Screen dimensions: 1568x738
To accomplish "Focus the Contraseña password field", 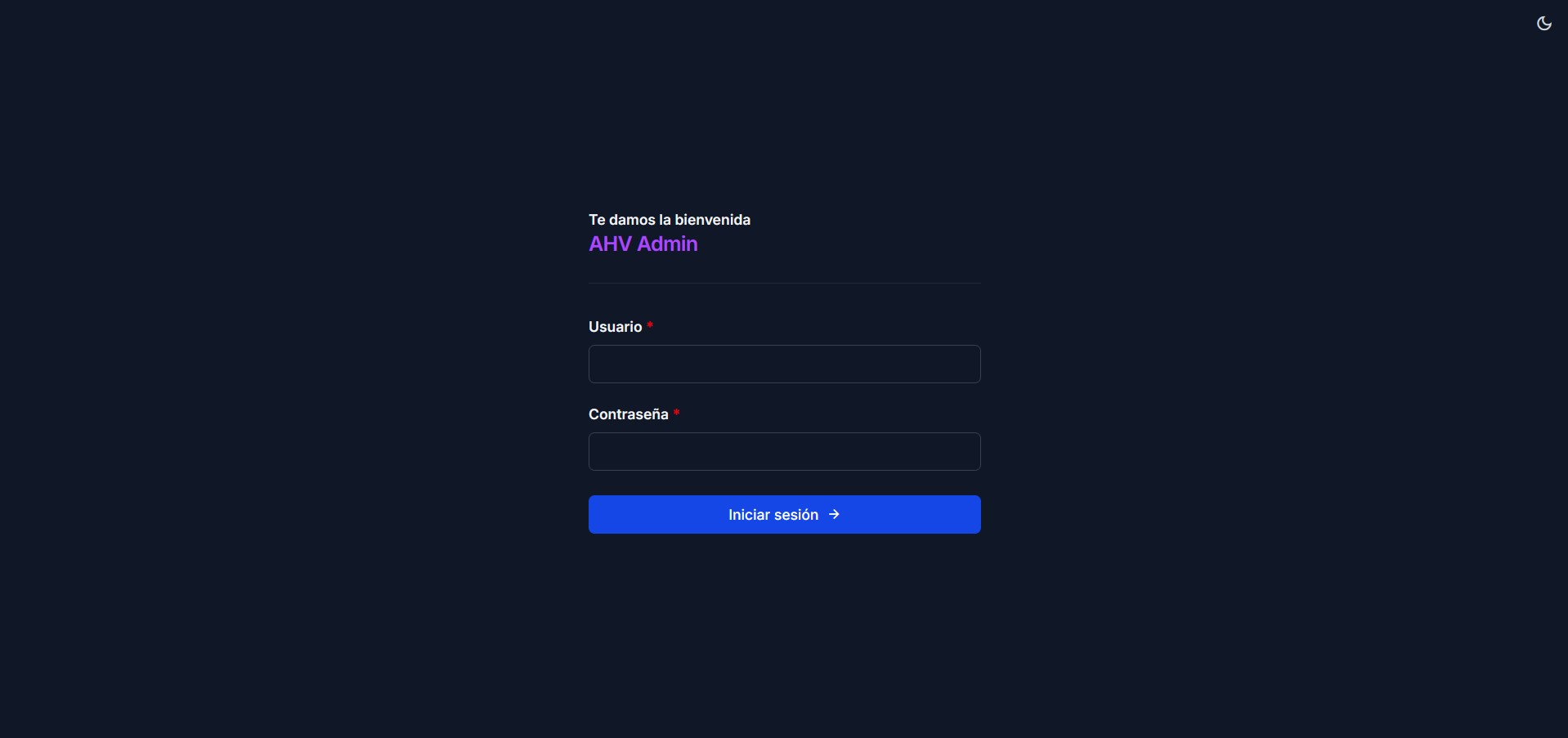I will click(783, 451).
